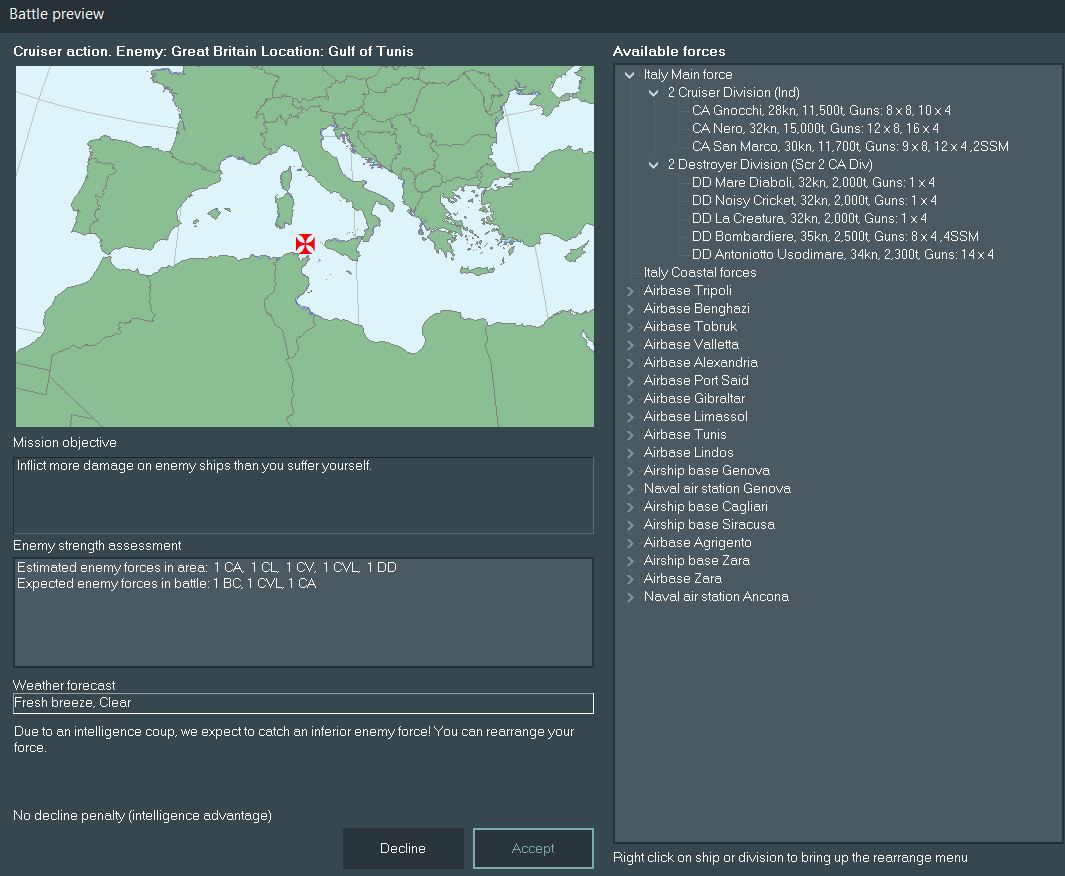Screen dimensions: 1065x876
Task: Expand Airbase Alexandria
Action: click(x=630, y=363)
